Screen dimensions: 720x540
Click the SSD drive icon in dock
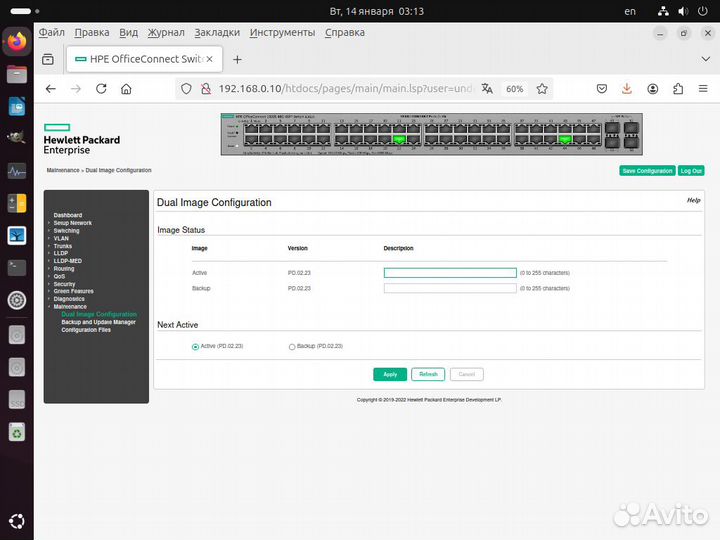pyautogui.click(x=17, y=399)
